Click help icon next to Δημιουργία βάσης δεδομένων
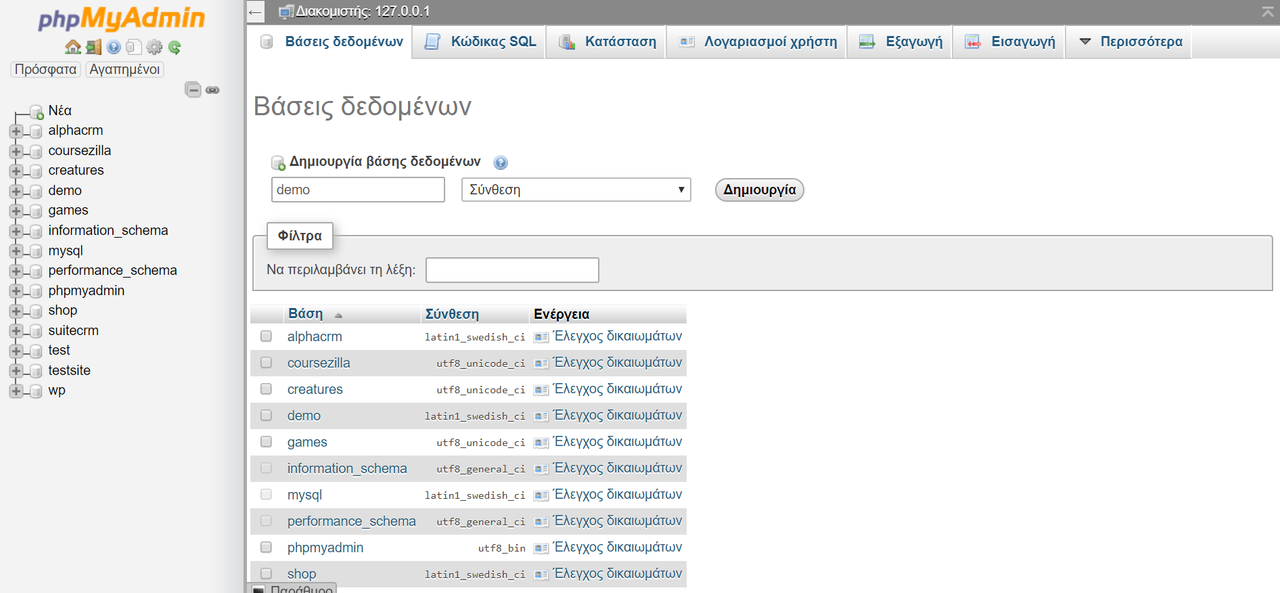The width and height of the screenshot is (1280, 593). (x=500, y=162)
